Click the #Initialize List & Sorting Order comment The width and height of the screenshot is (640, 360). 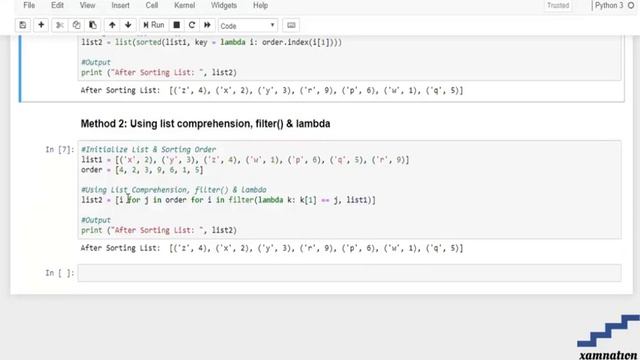point(149,149)
